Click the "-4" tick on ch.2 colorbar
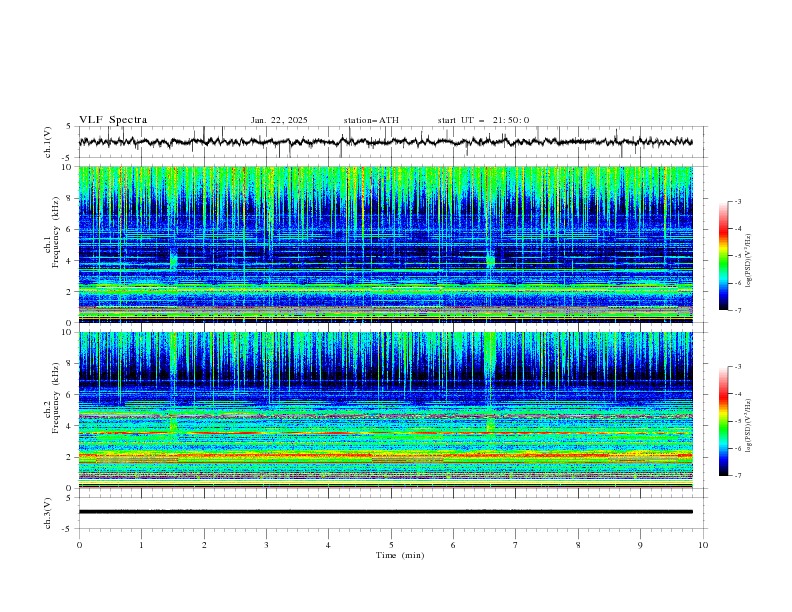The width and height of the screenshot is (792, 612). click(x=737, y=394)
